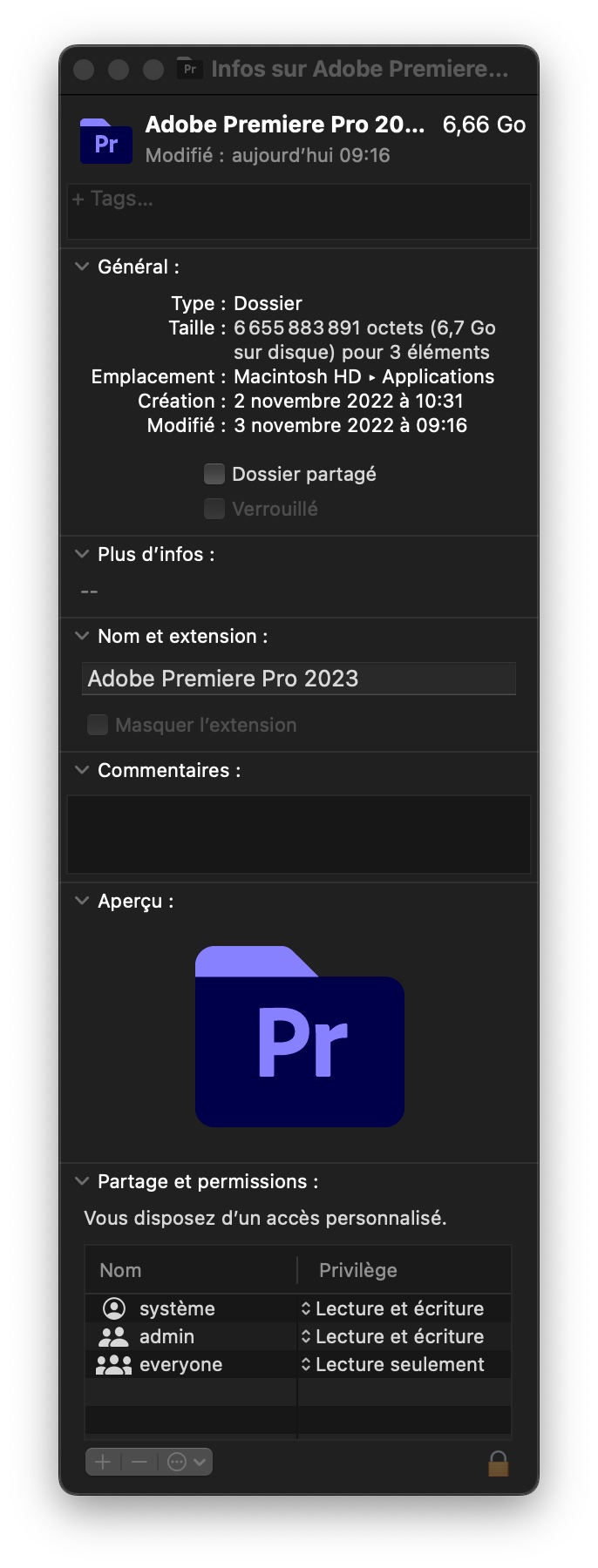Toggle the Verrouillé checkbox
This screenshot has height=1568, width=598.
(x=214, y=509)
